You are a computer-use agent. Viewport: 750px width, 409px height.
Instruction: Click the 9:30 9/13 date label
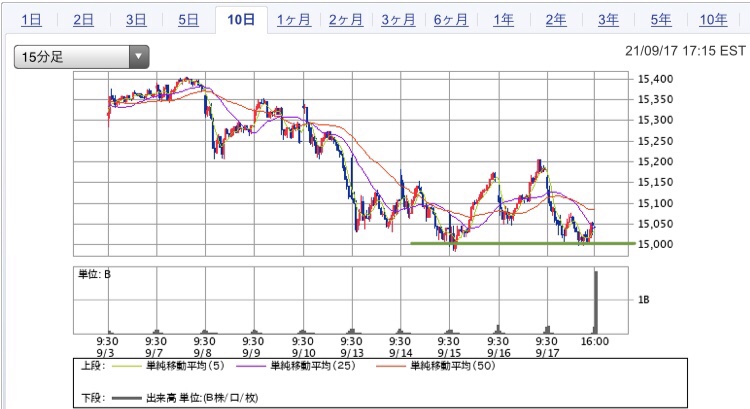pos(352,347)
